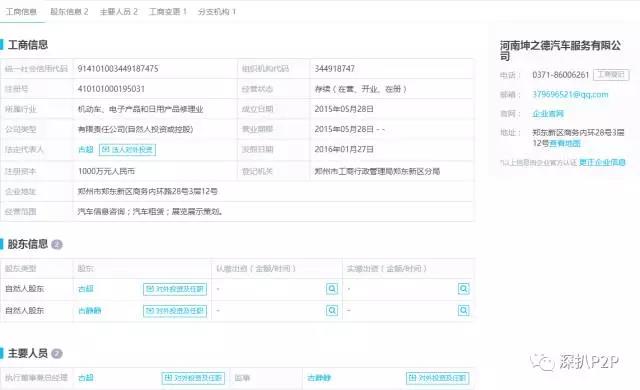The width and height of the screenshot is (640, 390).
Task: Click legal representative name 古超 link
Action: click(x=86, y=150)
